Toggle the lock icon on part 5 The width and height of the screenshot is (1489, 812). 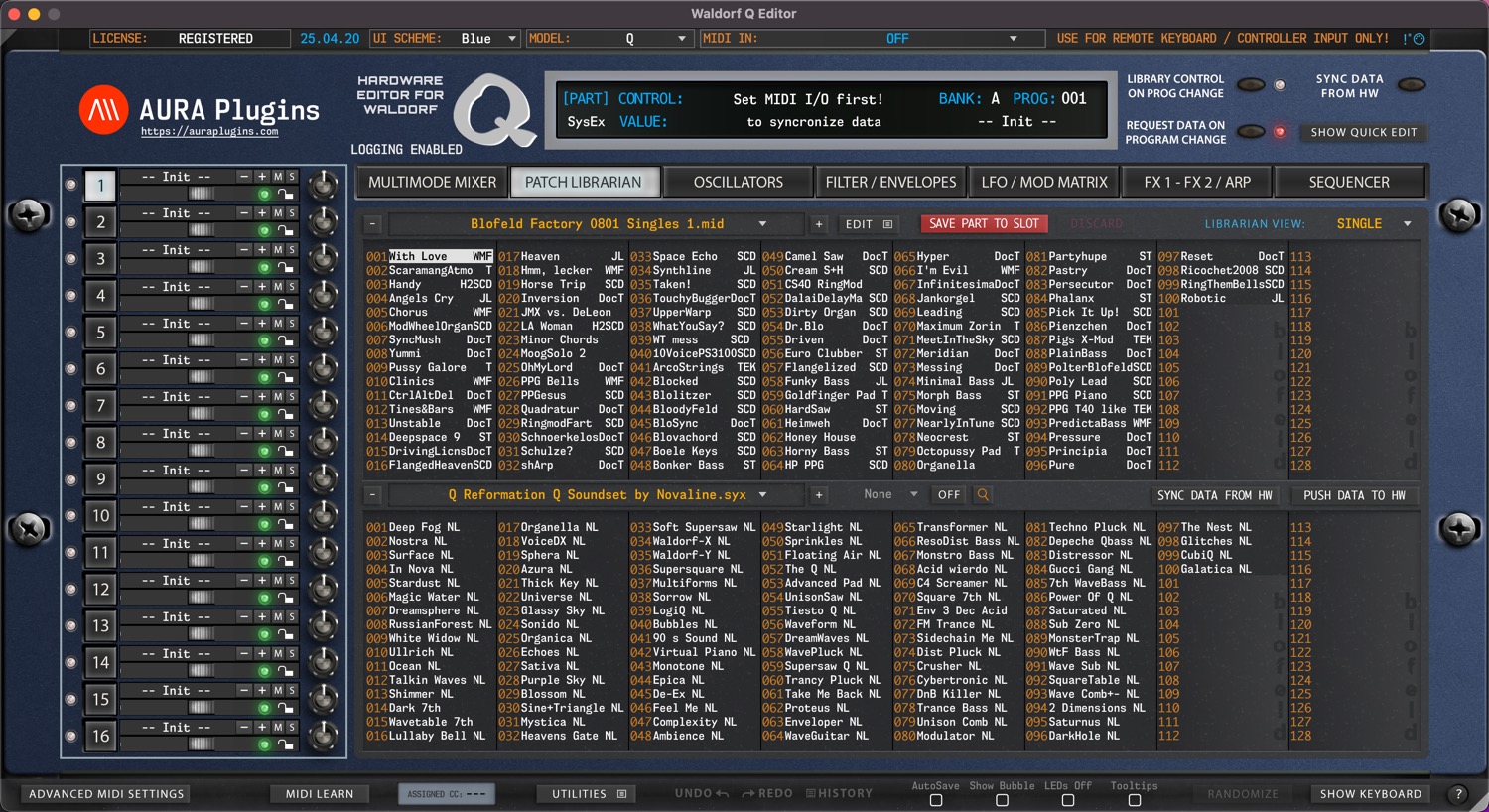[285, 341]
